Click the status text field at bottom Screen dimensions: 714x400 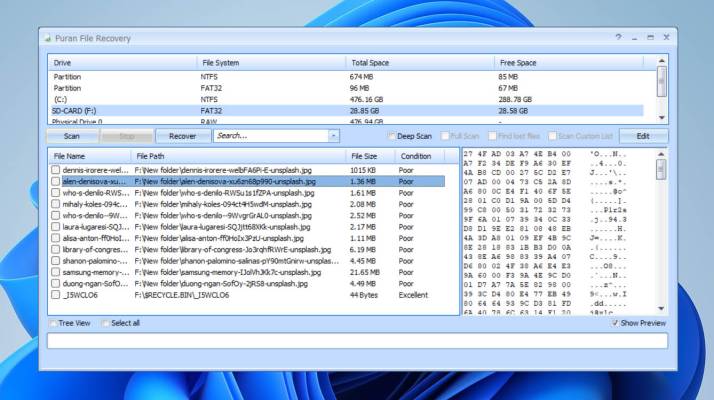[x=357, y=341]
